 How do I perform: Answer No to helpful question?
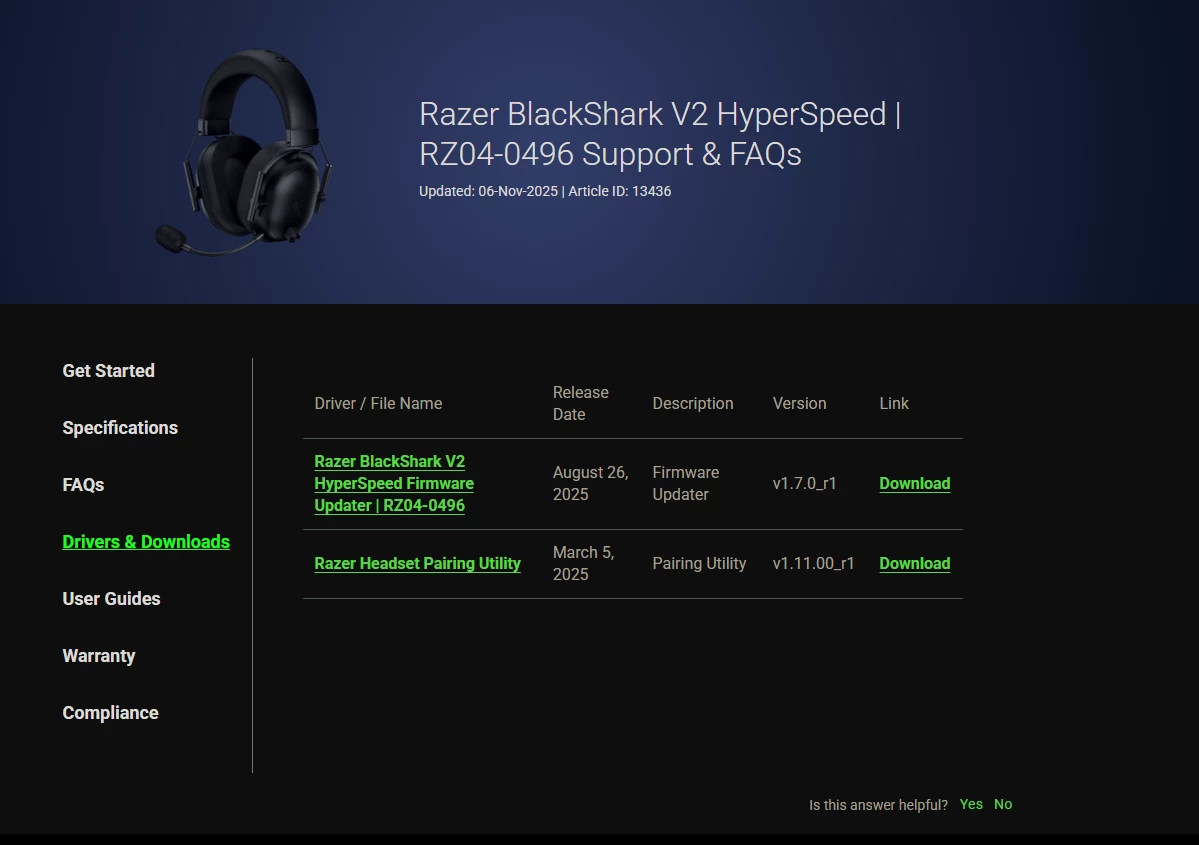point(1003,804)
